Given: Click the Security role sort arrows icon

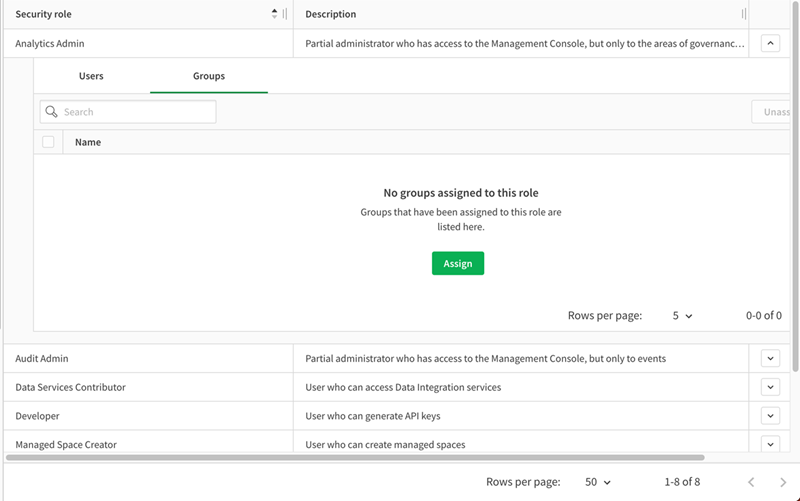Looking at the screenshot, I should pos(275,14).
